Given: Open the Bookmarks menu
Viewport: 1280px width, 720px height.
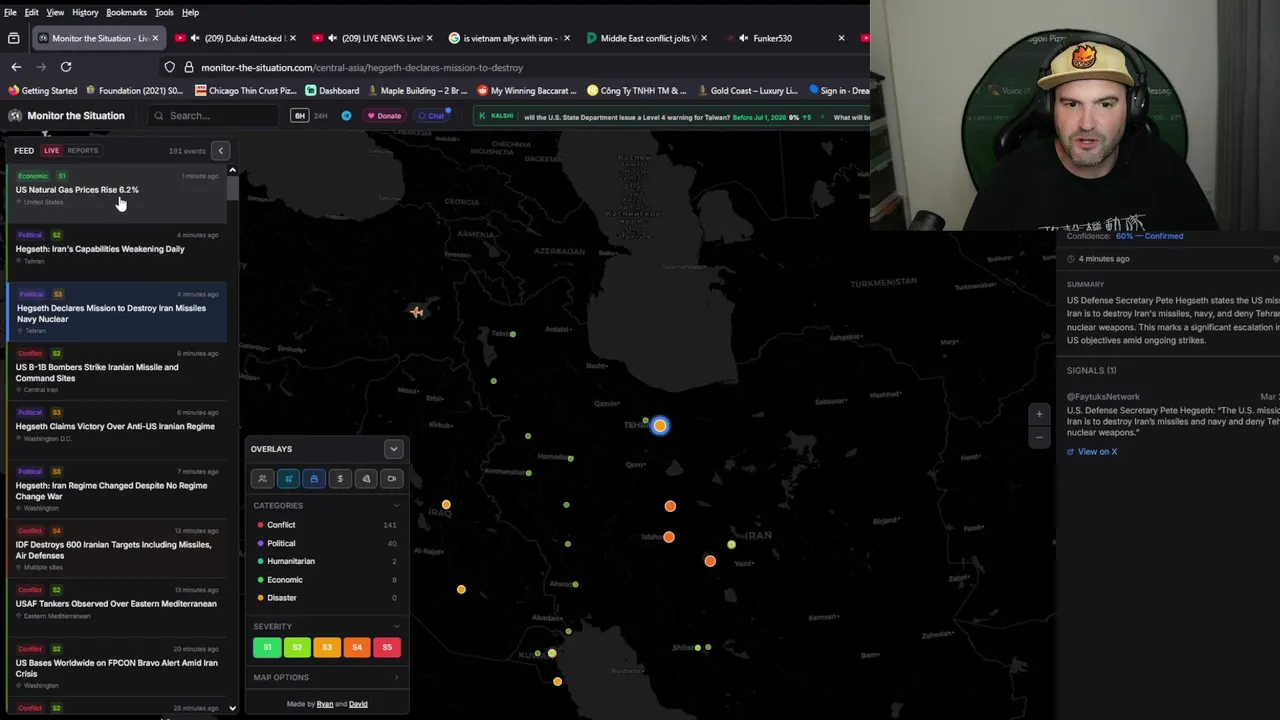Looking at the screenshot, I should 127,12.
